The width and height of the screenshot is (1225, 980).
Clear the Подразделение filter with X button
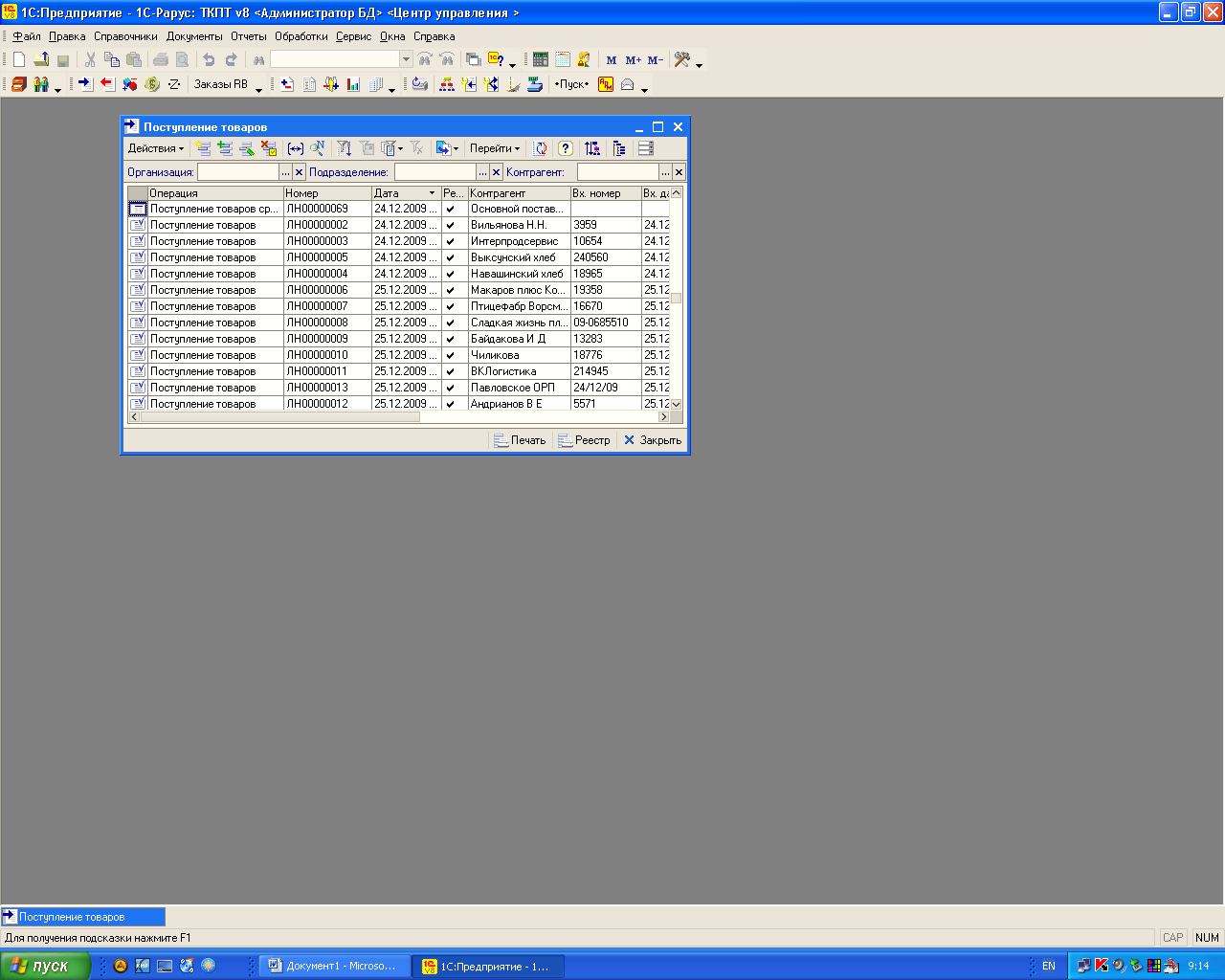pos(497,172)
